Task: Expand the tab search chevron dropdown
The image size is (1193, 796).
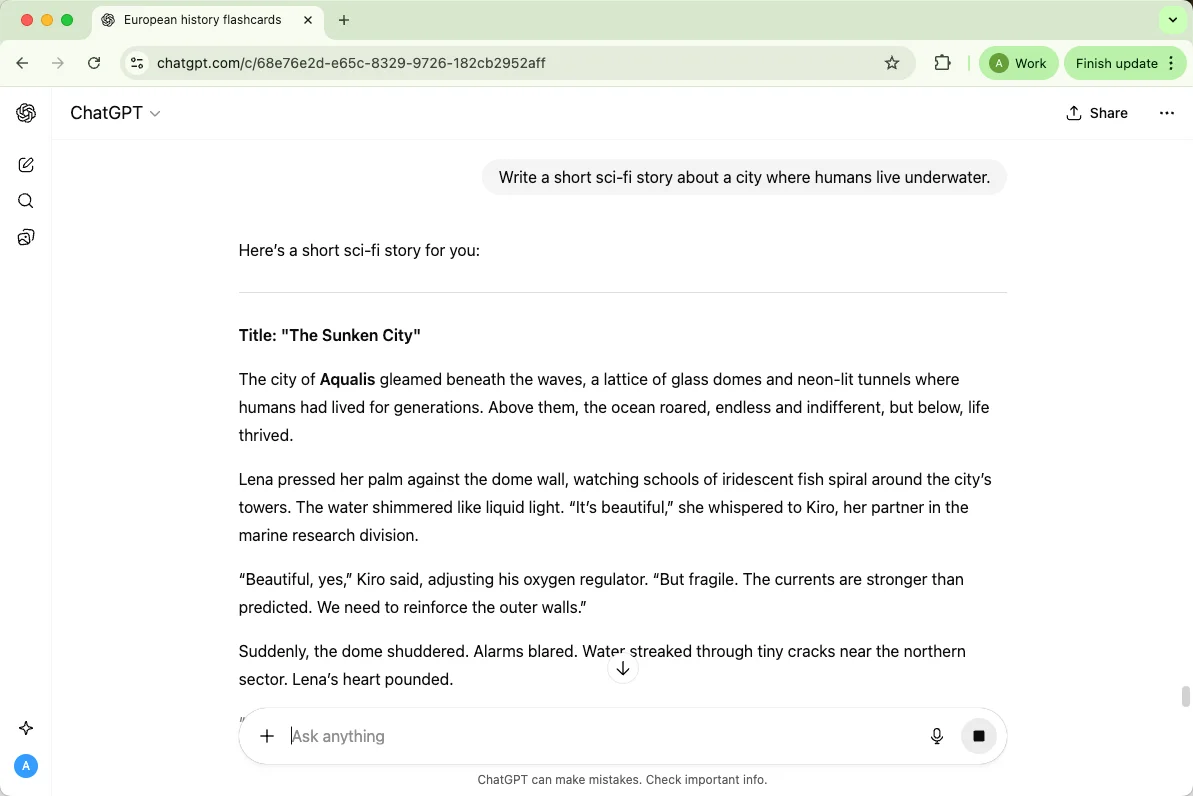Action: tap(1173, 20)
